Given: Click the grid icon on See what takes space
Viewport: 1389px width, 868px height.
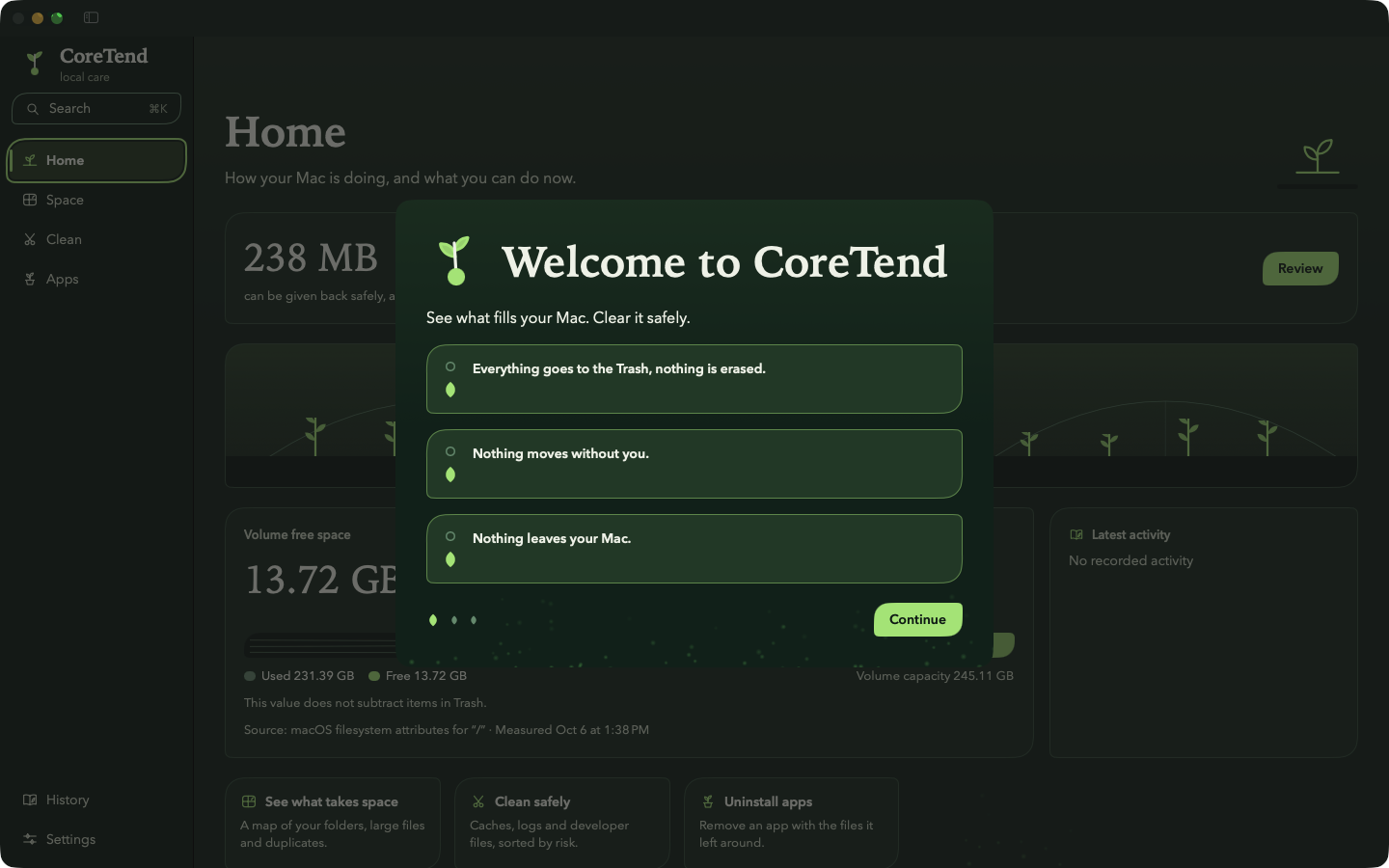Looking at the screenshot, I should [x=249, y=801].
